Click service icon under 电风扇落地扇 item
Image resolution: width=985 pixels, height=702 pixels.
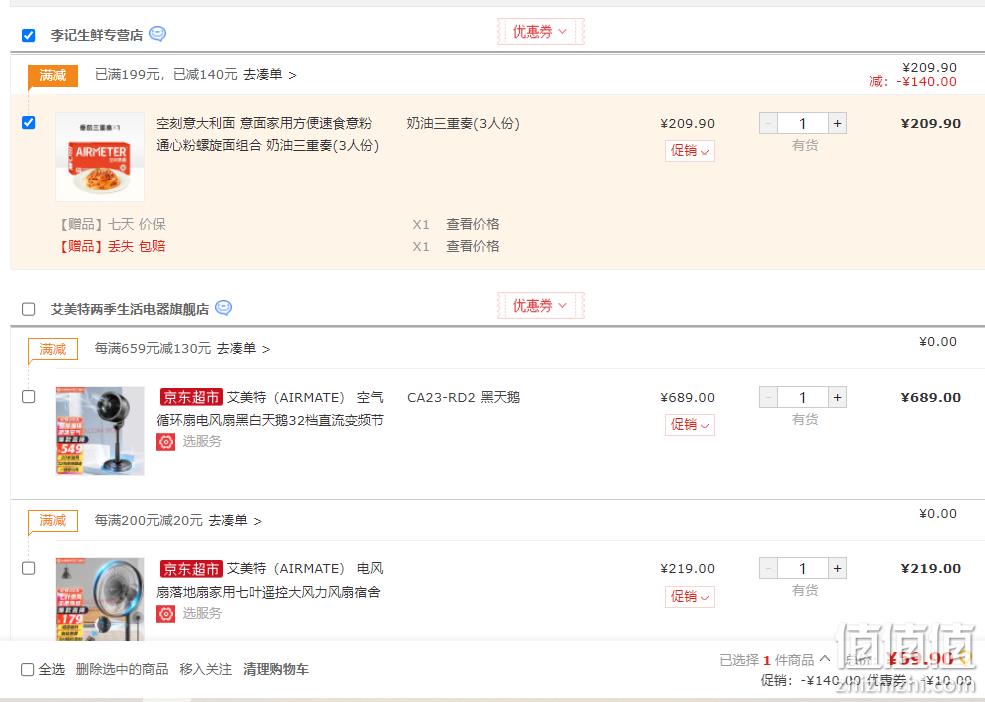point(166,613)
